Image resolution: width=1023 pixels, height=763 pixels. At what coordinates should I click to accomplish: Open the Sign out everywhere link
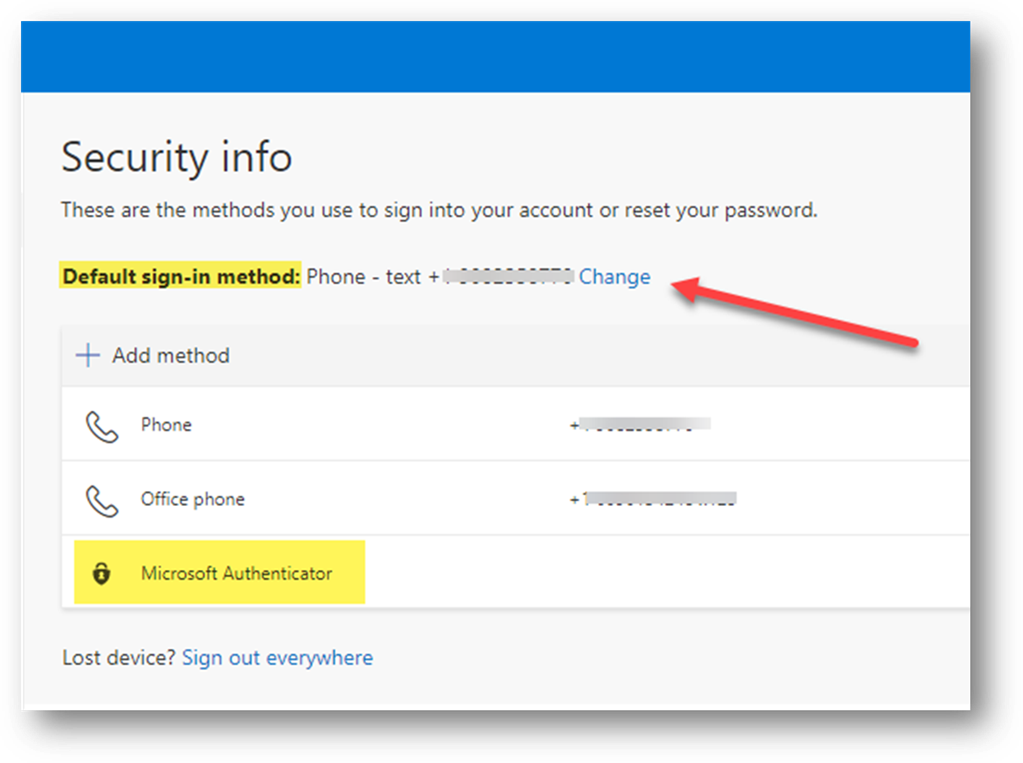[x=277, y=657]
